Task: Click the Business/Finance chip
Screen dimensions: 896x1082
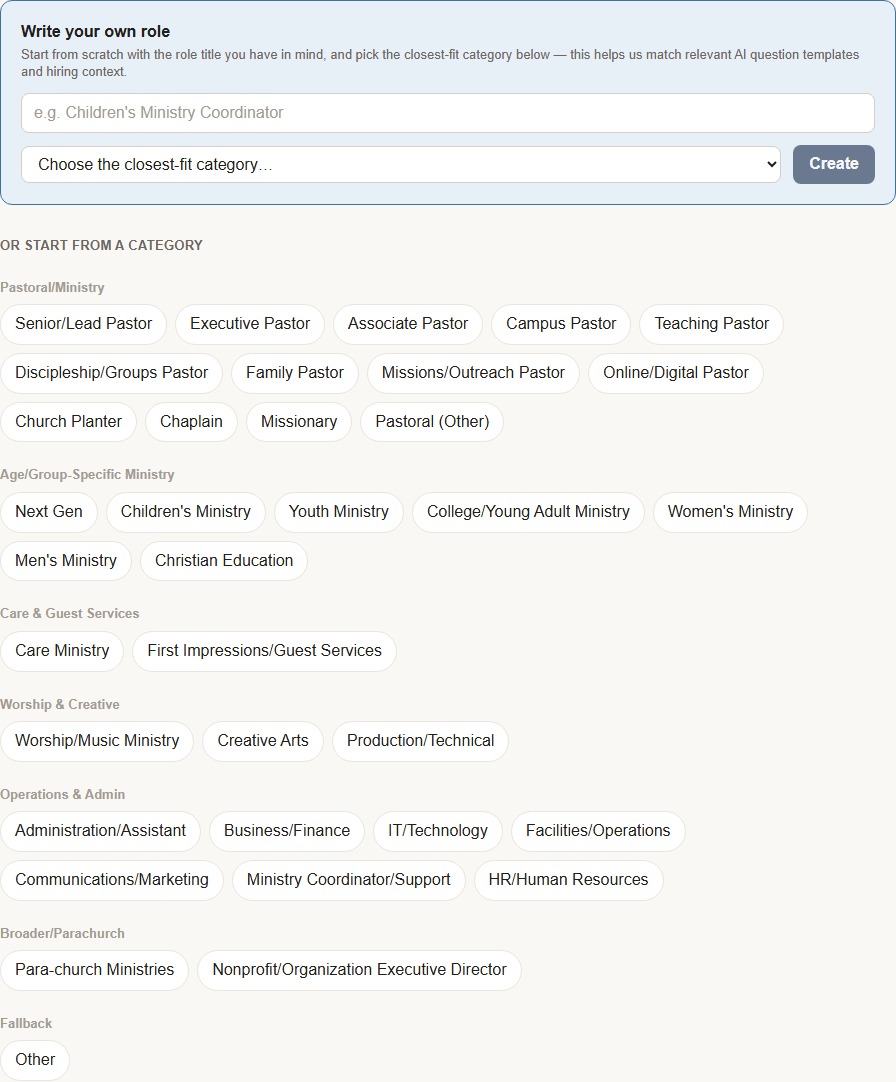Action: click(x=286, y=831)
